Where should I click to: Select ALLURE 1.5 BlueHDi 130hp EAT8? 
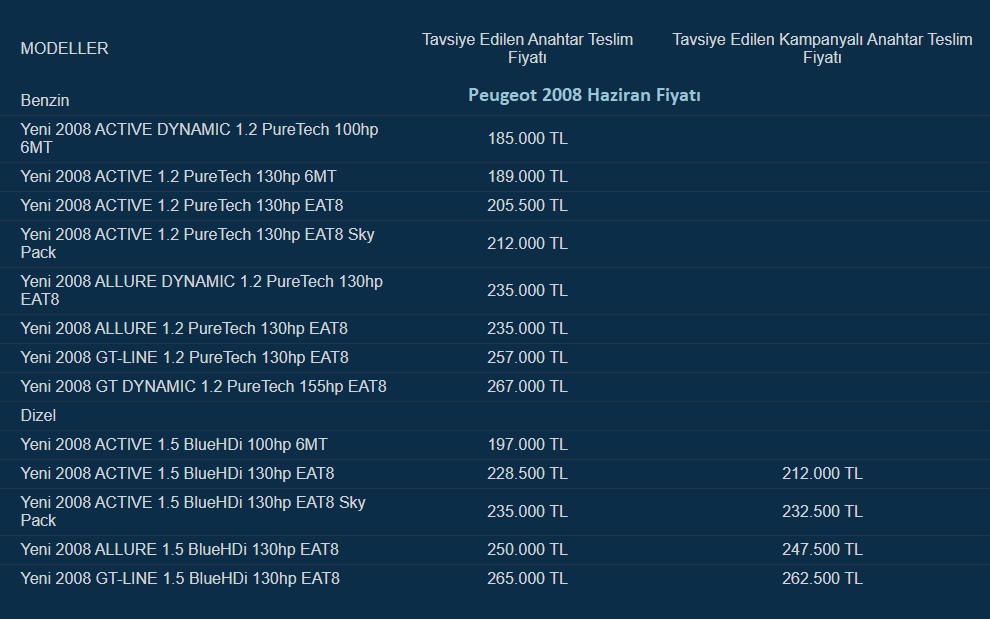pyautogui.click(x=179, y=550)
